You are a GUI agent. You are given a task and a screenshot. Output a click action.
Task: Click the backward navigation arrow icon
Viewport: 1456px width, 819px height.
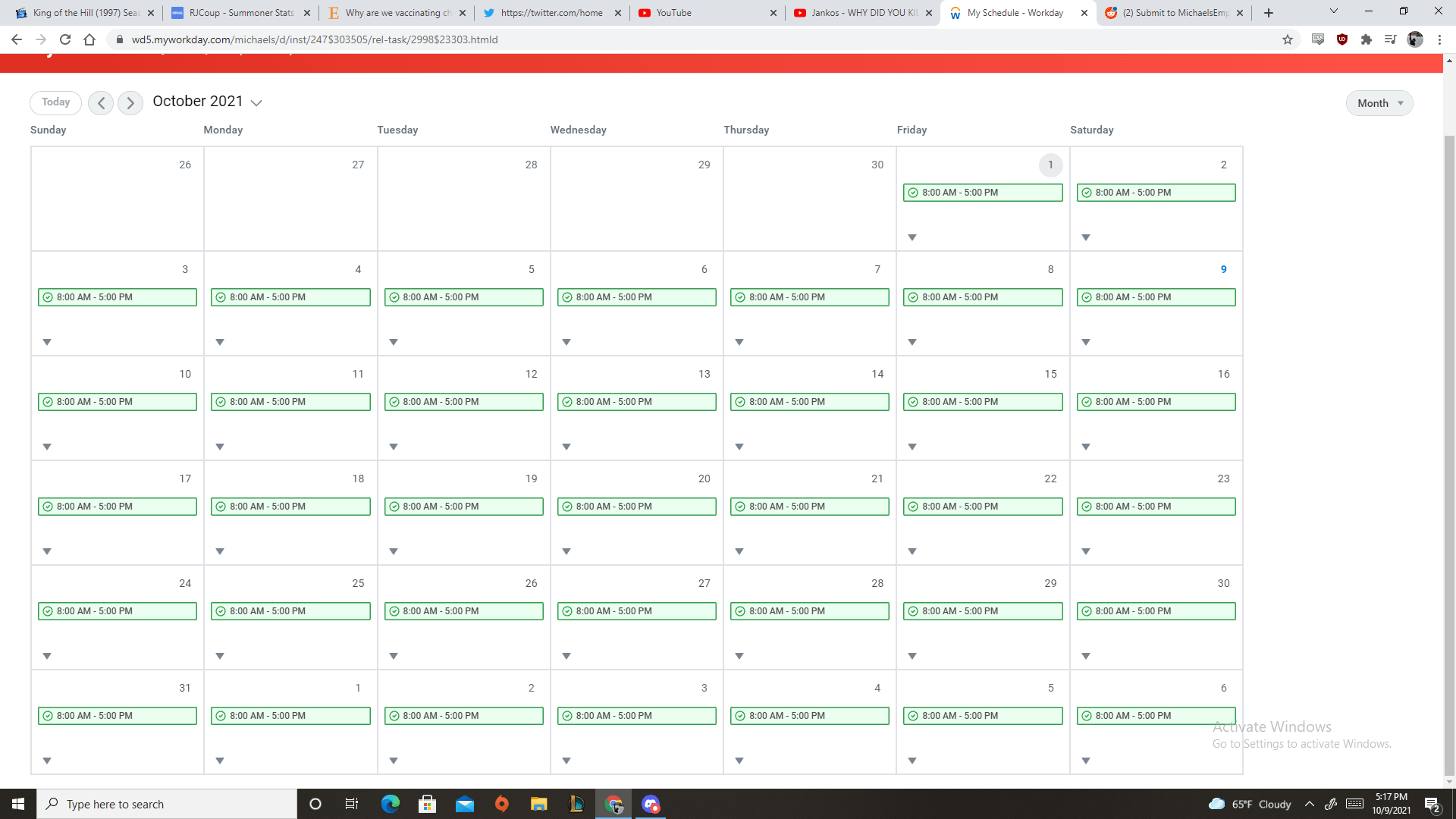(x=101, y=102)
